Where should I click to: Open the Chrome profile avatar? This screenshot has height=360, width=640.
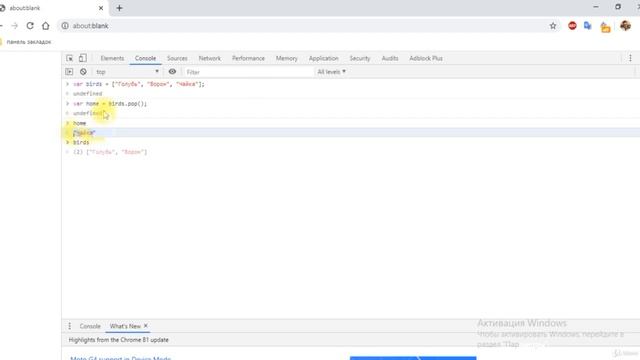click(625, 26)
